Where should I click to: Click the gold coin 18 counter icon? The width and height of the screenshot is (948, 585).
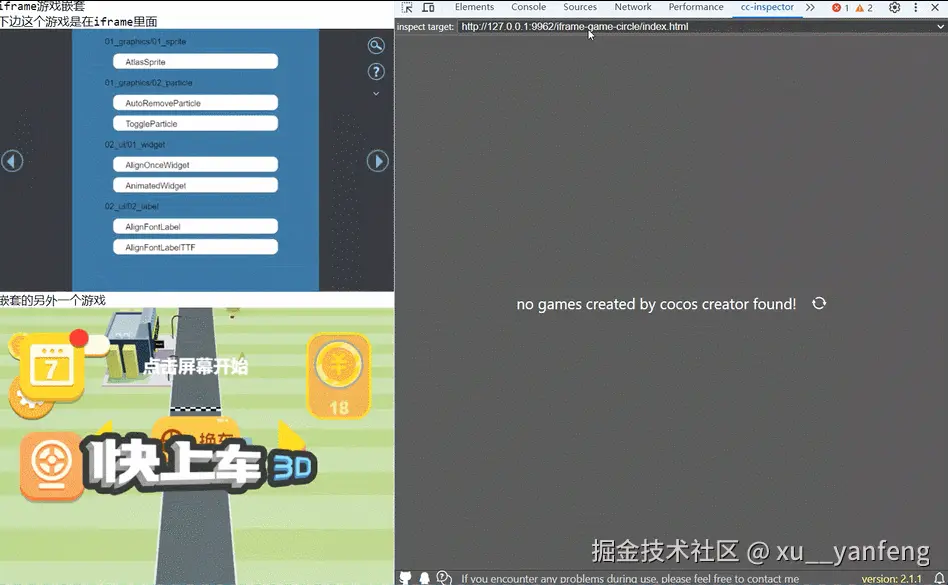pos(339,377)
